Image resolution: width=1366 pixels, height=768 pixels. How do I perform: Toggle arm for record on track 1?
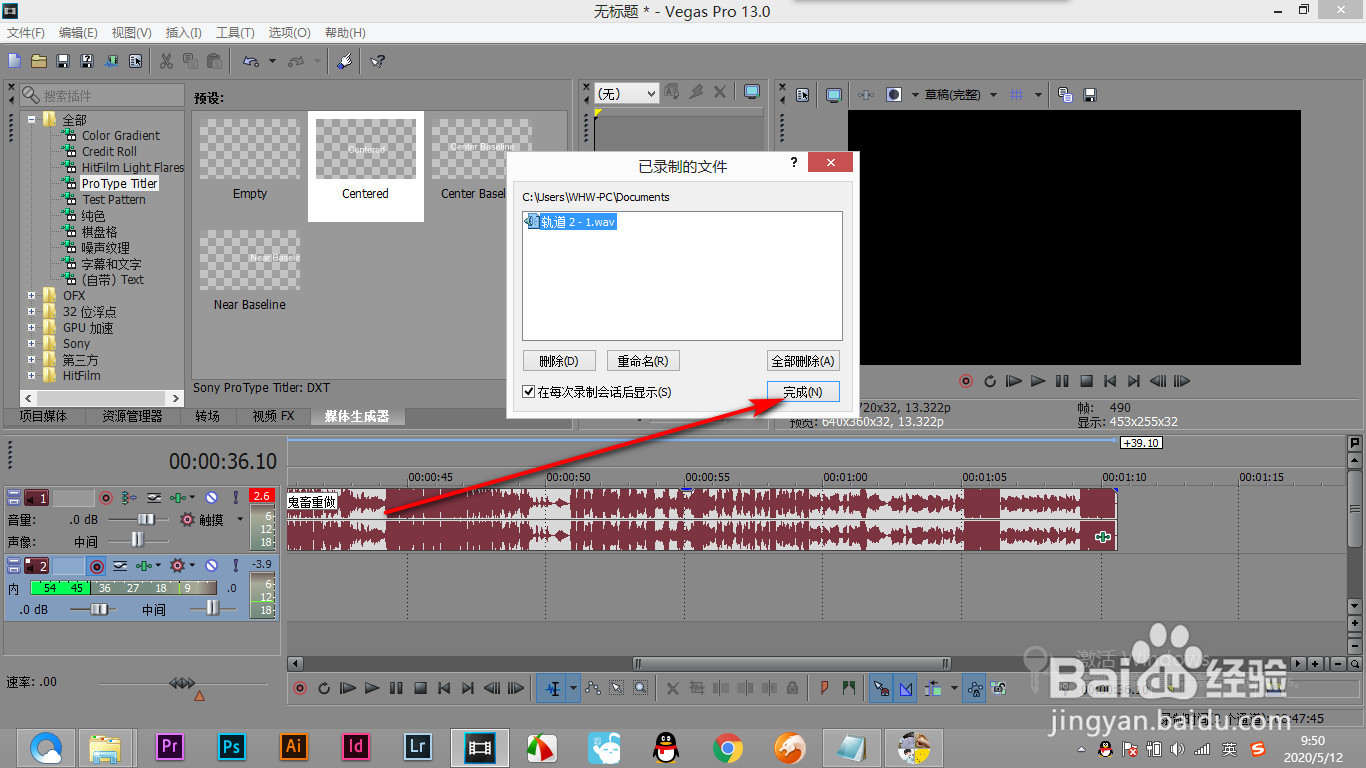(x=105, y=497)
